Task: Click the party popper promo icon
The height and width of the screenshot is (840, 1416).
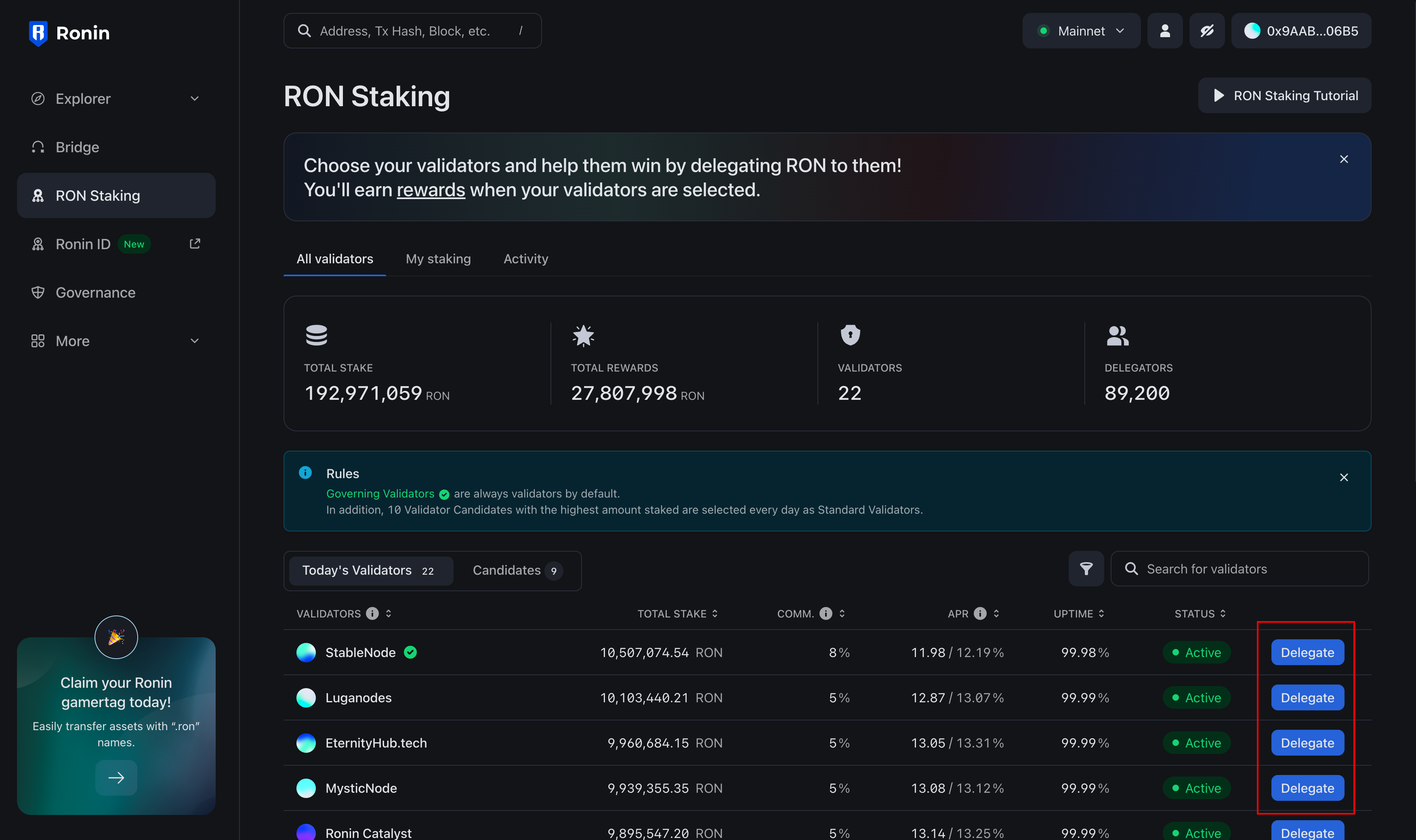Action: pyautogui.click(x=116, y=637)
